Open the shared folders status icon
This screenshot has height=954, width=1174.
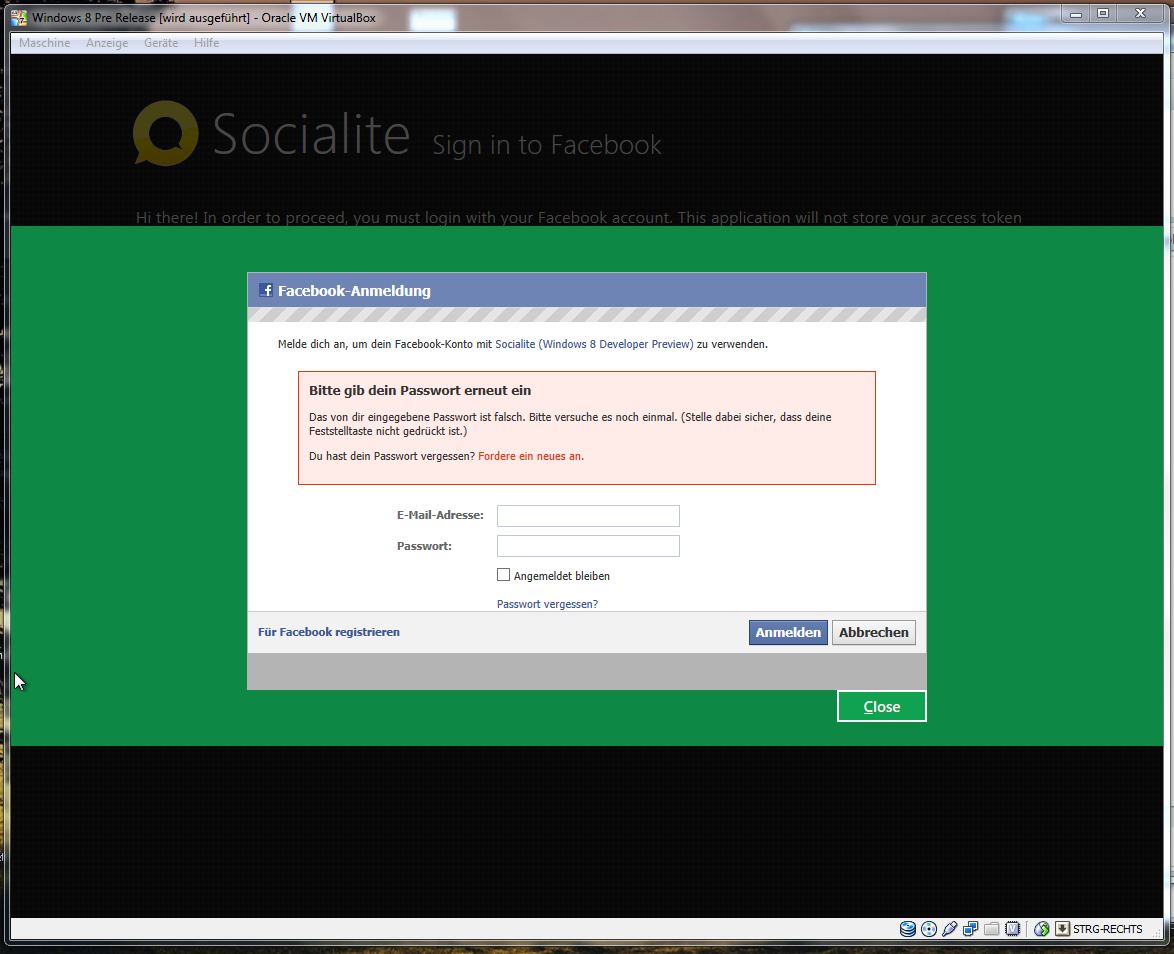point(991,929)
